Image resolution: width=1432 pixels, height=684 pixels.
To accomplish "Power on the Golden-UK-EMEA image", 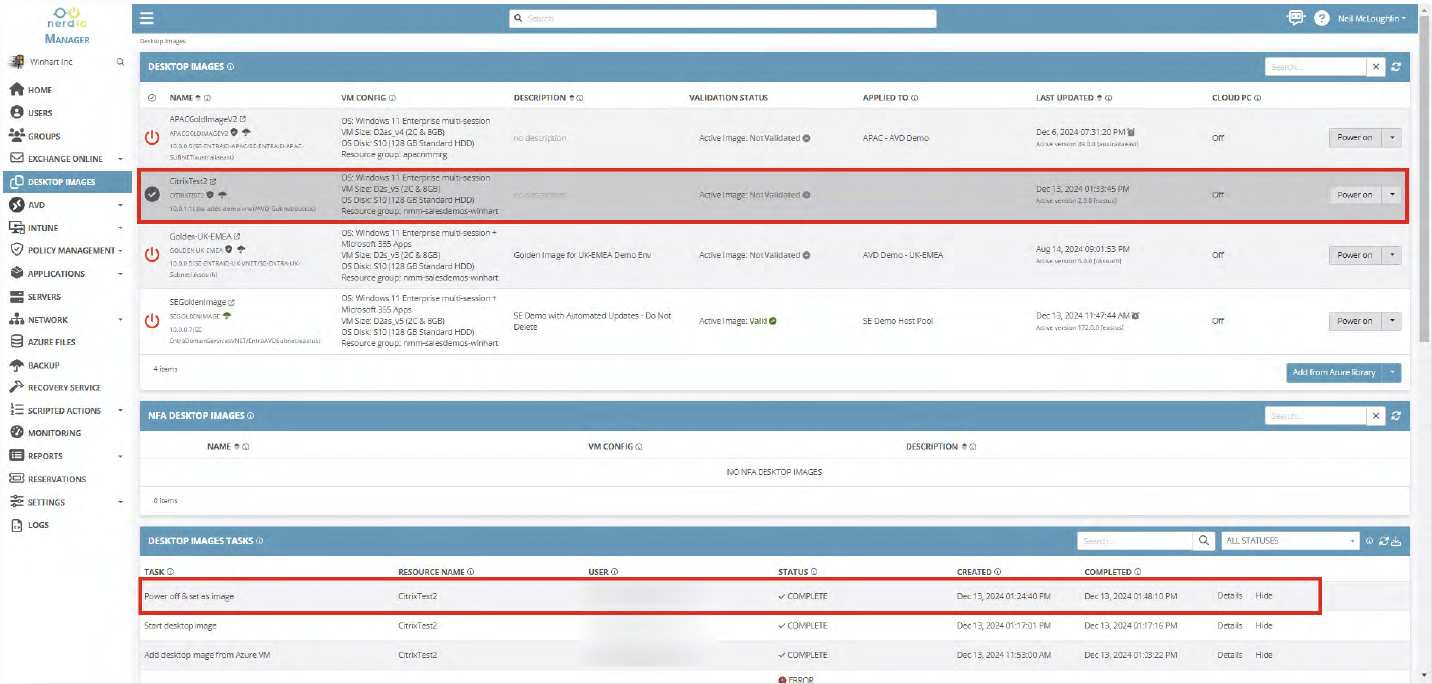I will point(1355,255).
